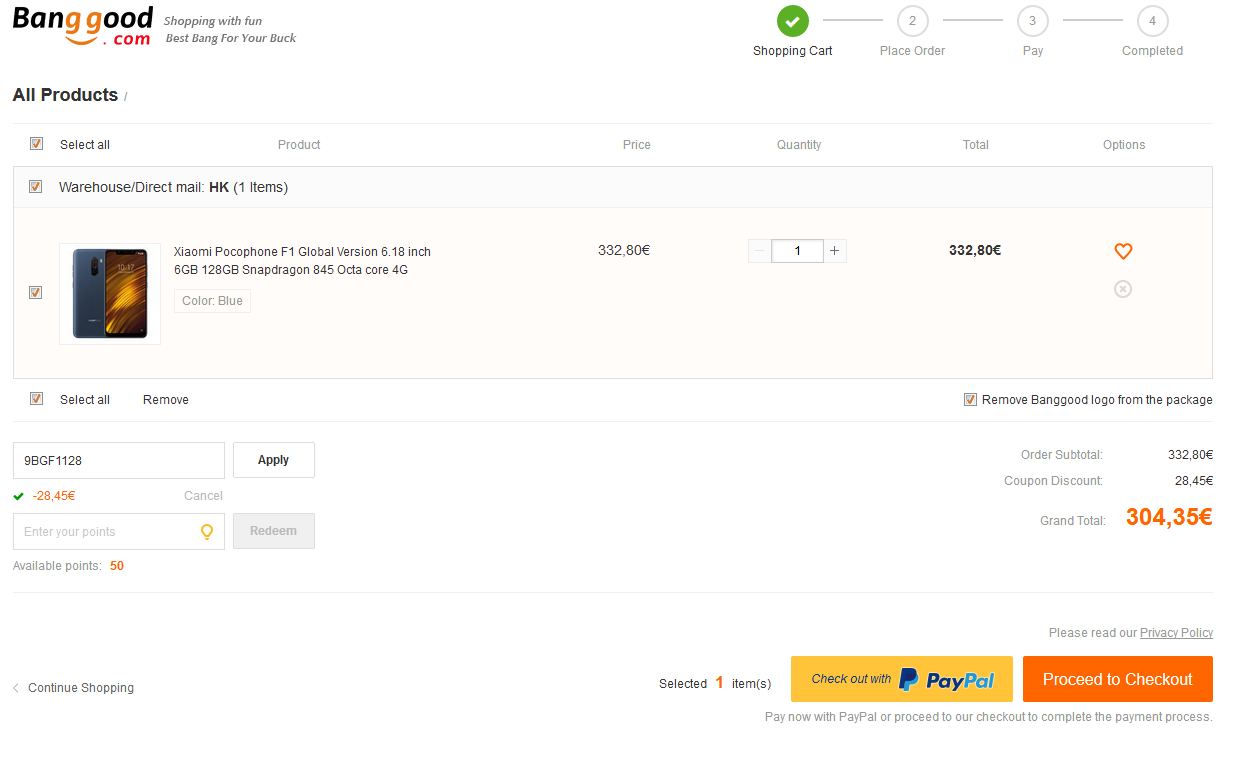
Task: Open the Pocophone F1 product thumbnail
Action: coord(110,294)
